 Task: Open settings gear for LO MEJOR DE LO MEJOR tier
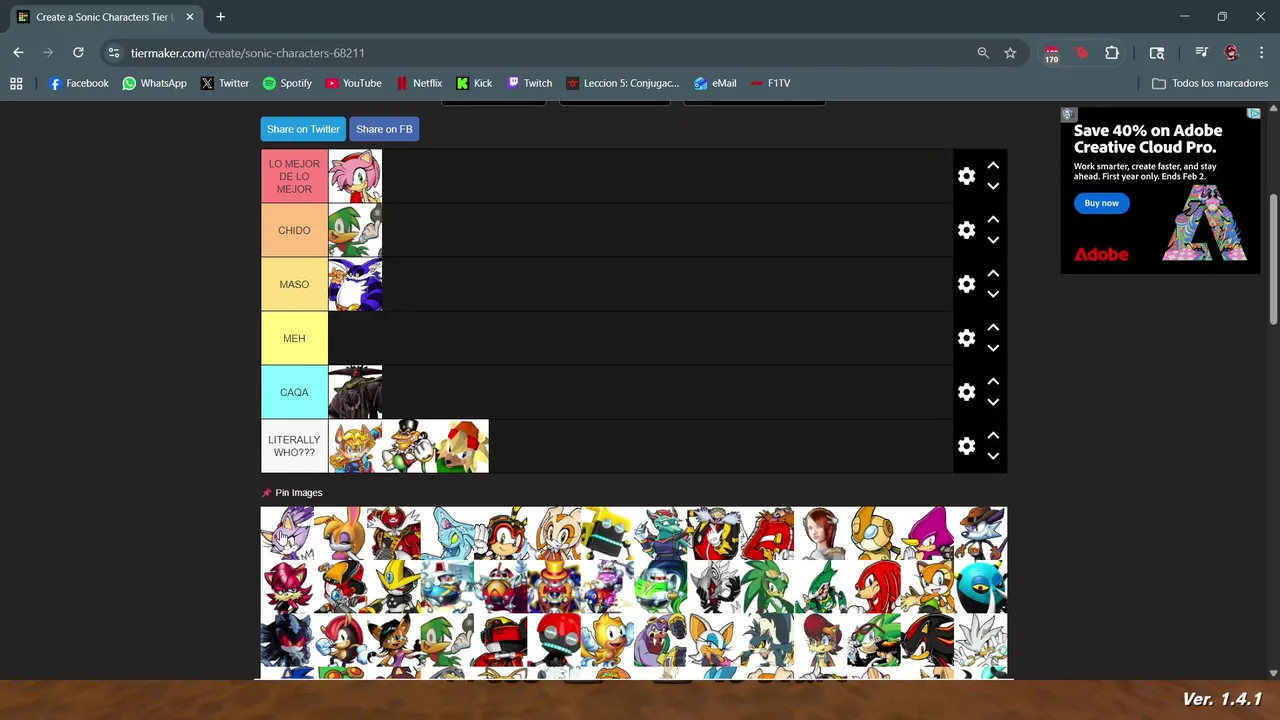pyautogui.click(x=966, y=176)
